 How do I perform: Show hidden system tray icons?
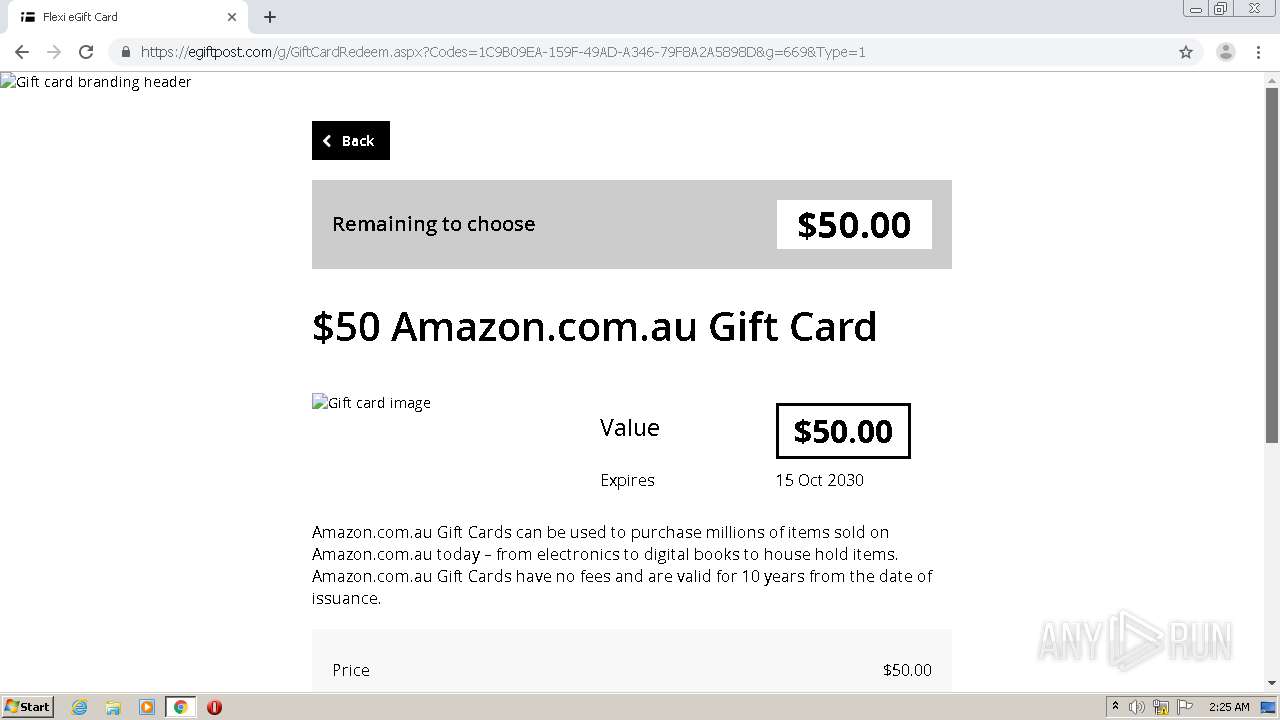1115,707
